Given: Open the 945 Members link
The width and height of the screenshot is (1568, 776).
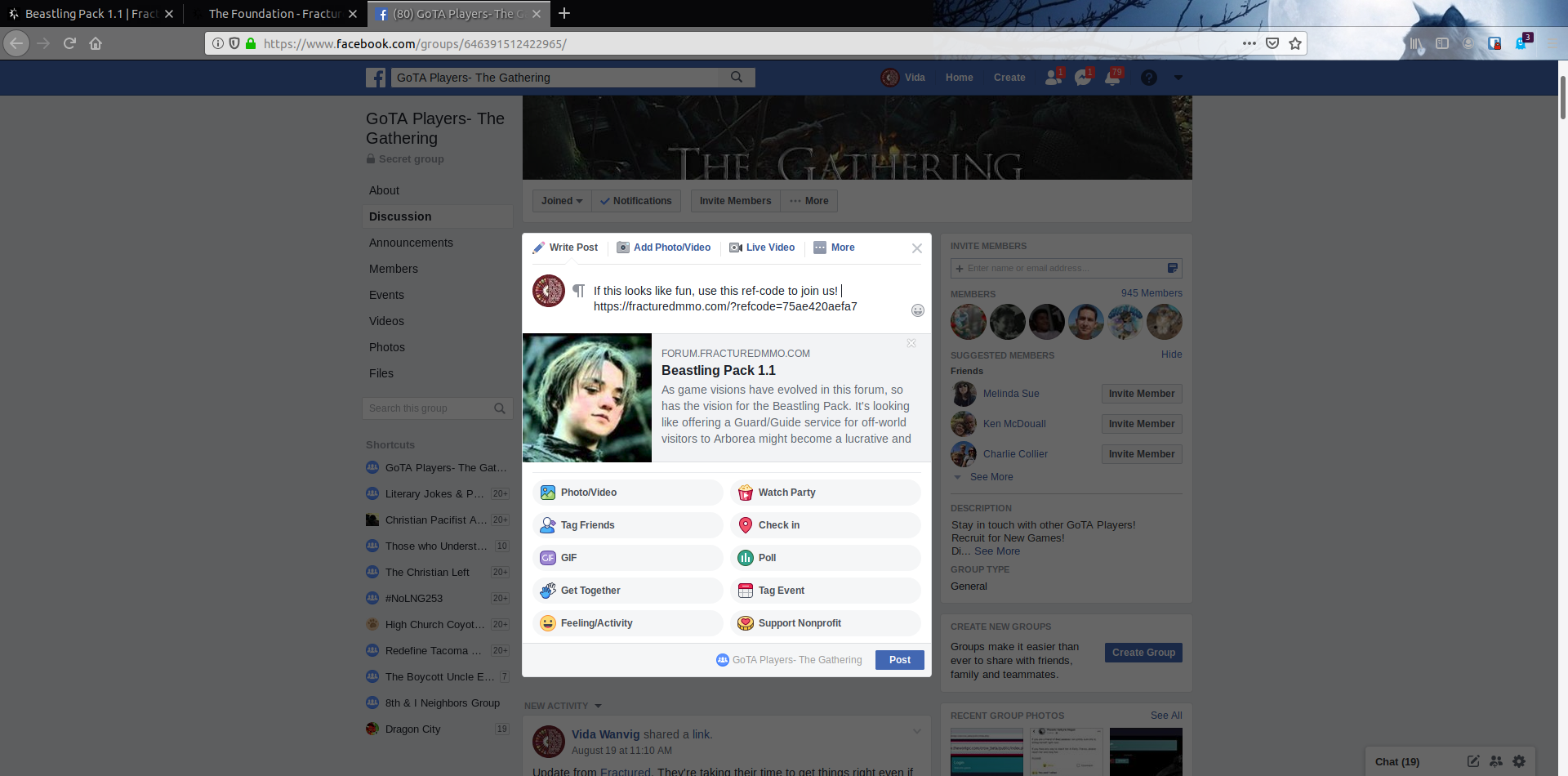Looking at the screenshot, I should (1151, 293).
